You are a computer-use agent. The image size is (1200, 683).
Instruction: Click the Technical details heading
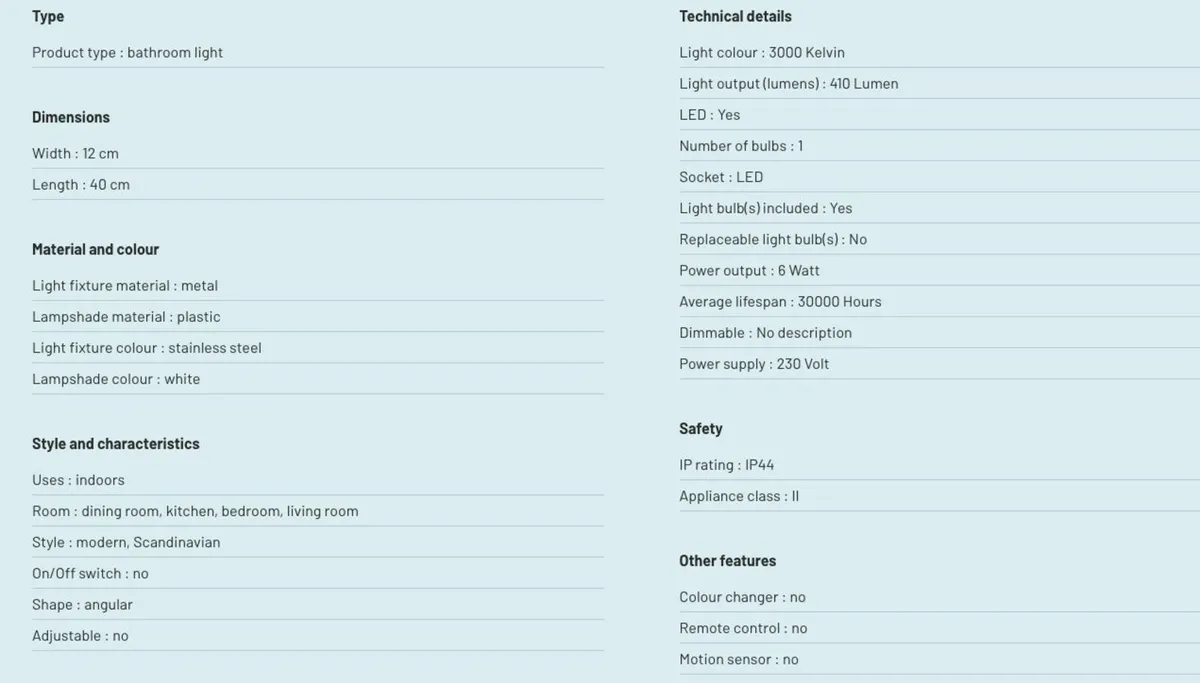click(735, 16)
